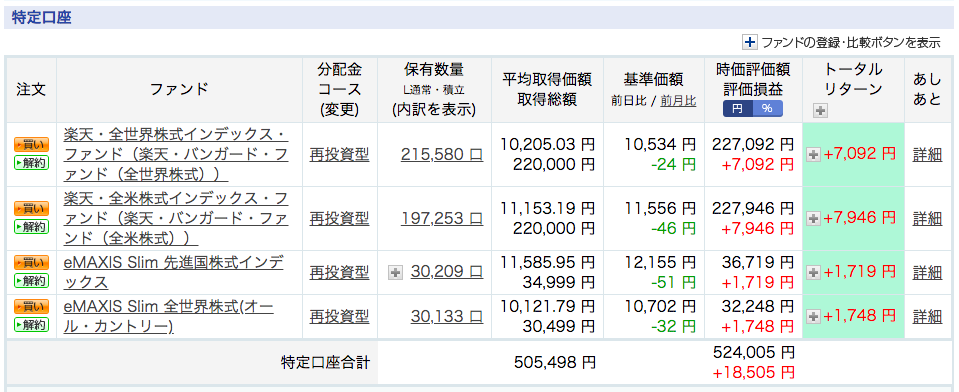This screenshot has width=959, height=392.
Task: Click 買い button for 楽天・全米株式インデックス fund
Action: (x=31, y=209)
